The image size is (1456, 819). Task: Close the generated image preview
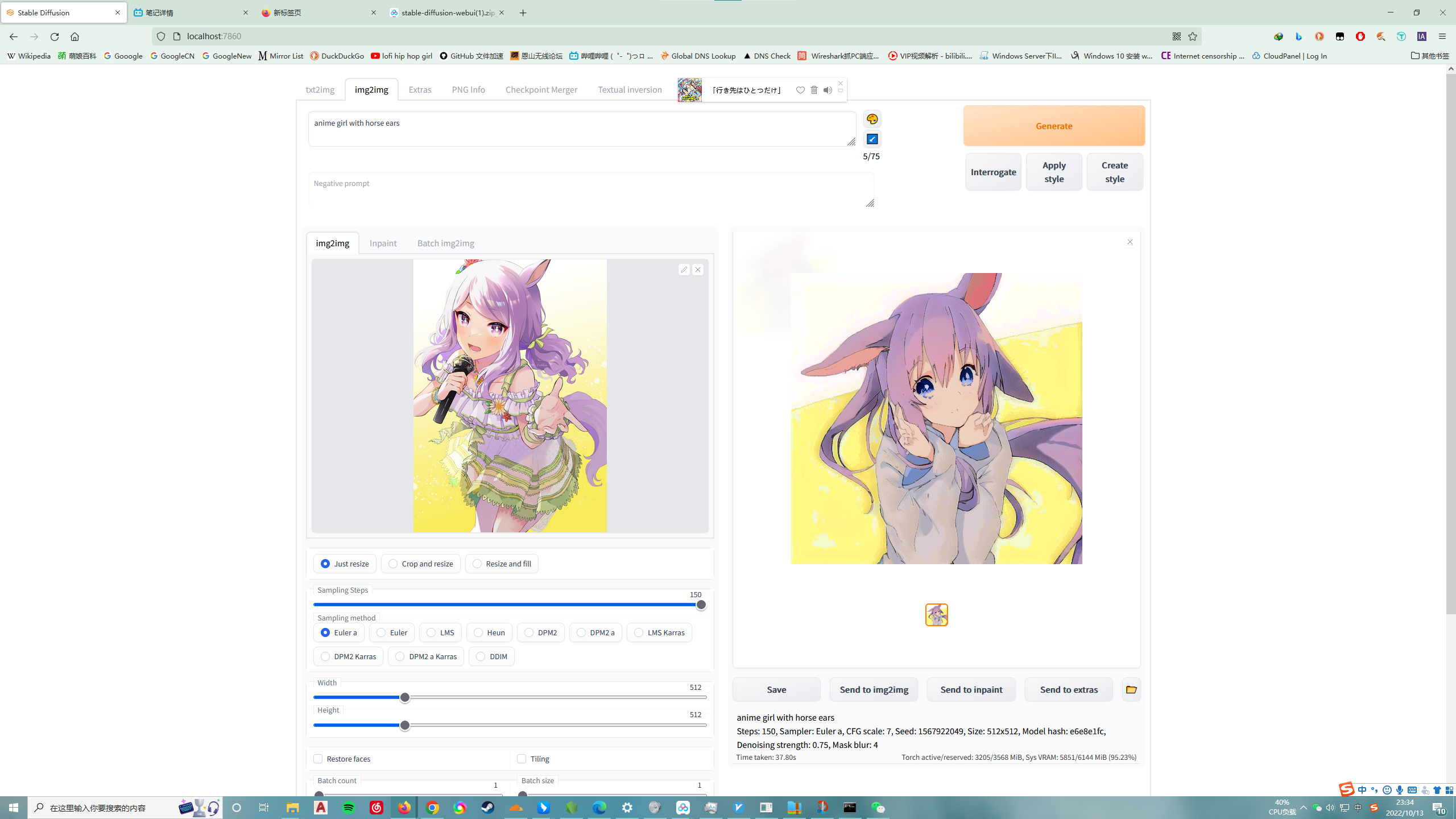pos(1130,242)
